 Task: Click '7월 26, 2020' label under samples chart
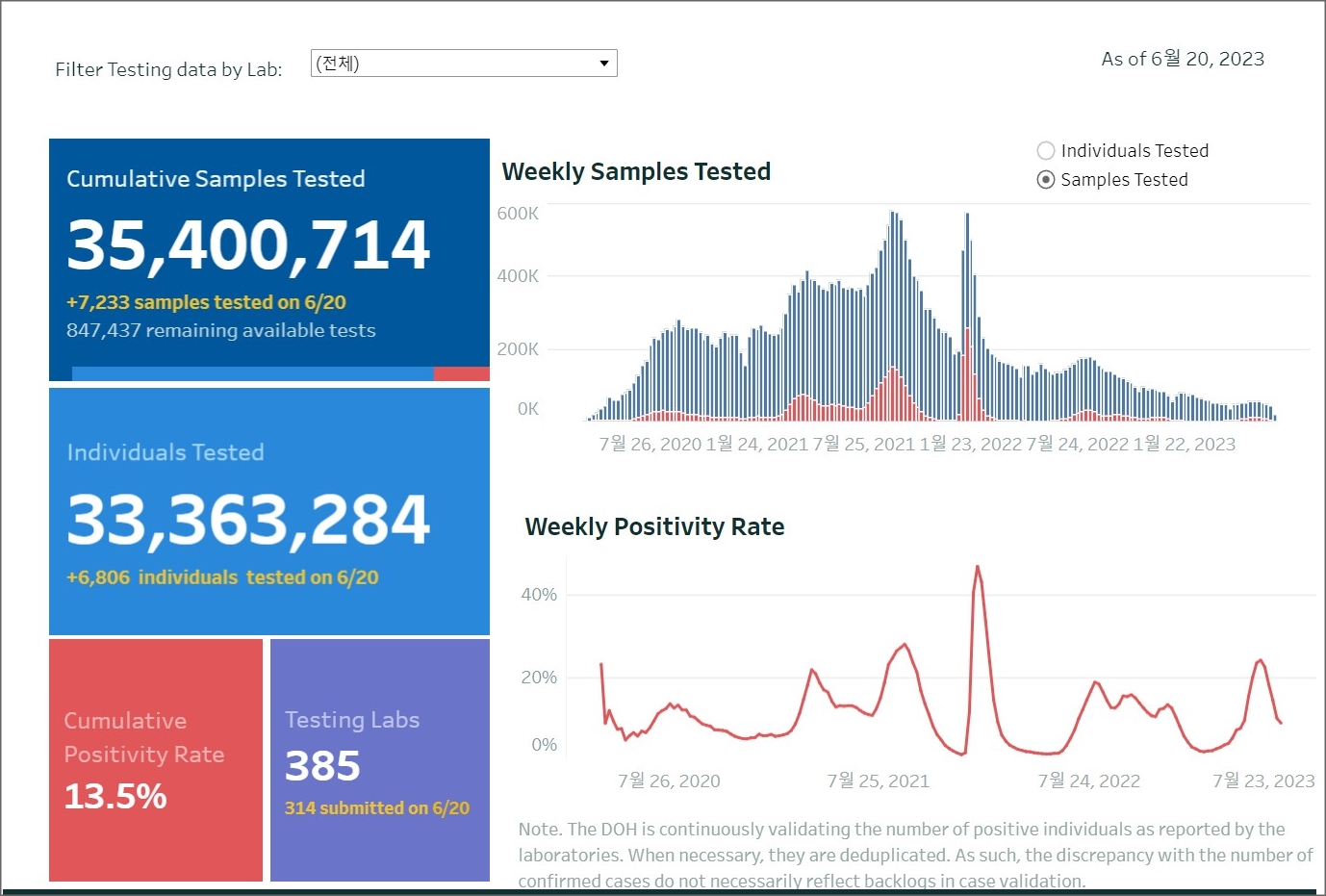coord(650,444)
